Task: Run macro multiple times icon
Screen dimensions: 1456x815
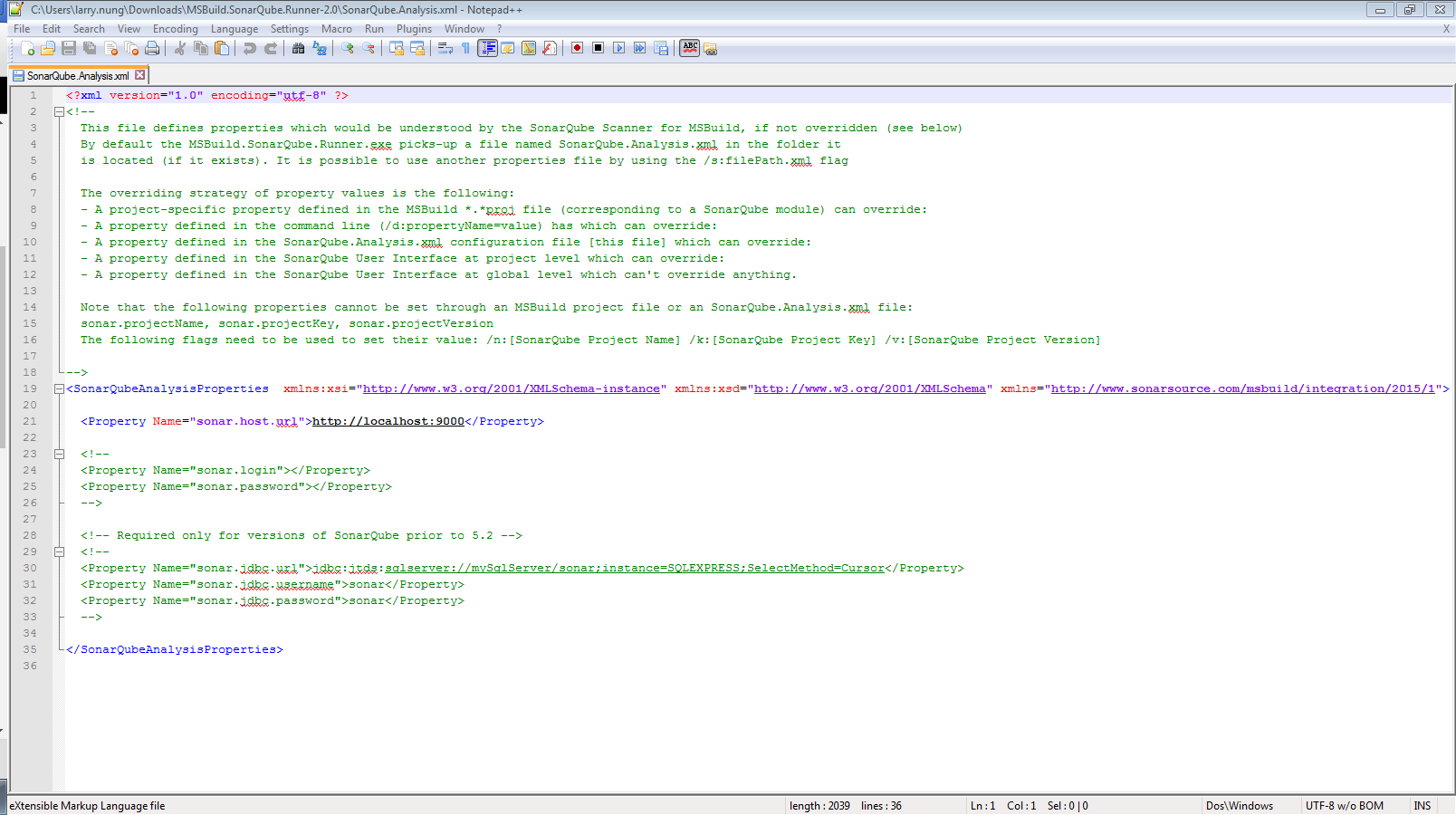Action: [640, 48]
